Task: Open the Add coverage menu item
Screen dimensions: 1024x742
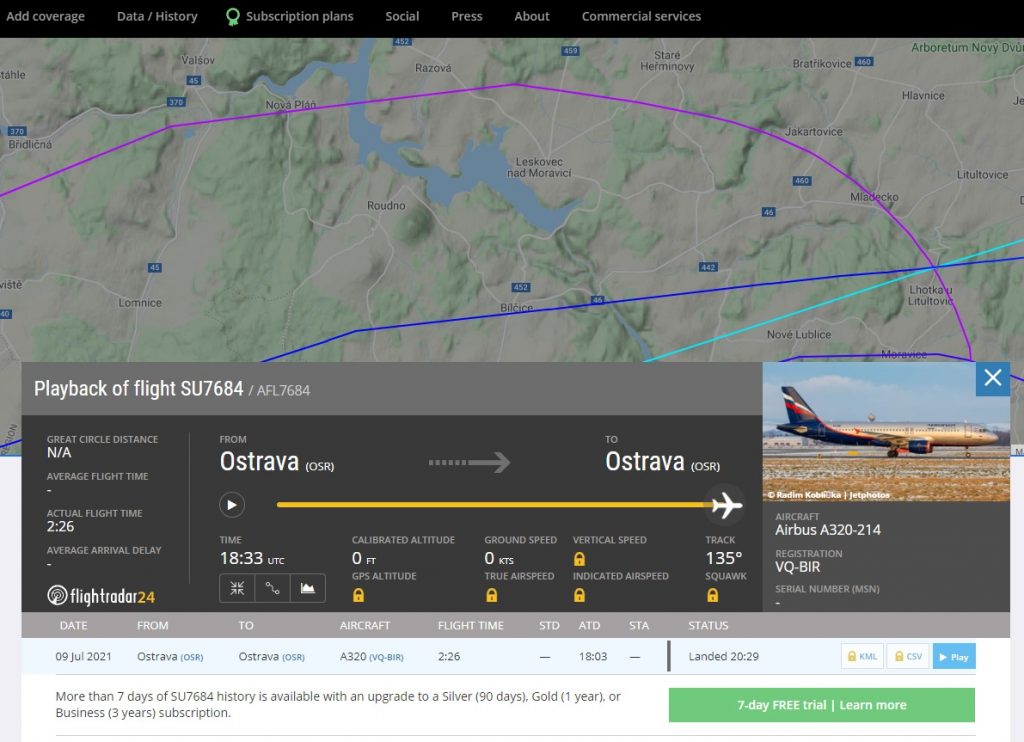Action: coord(45,16)
